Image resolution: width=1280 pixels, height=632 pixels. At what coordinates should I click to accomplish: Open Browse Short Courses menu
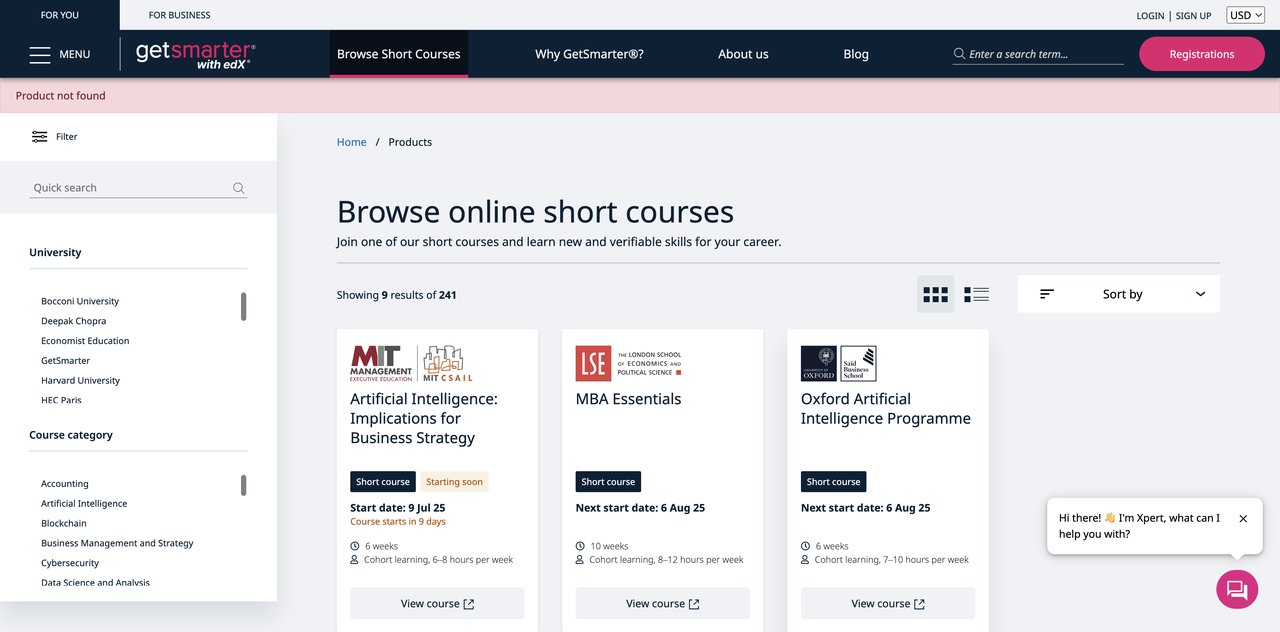399,54
